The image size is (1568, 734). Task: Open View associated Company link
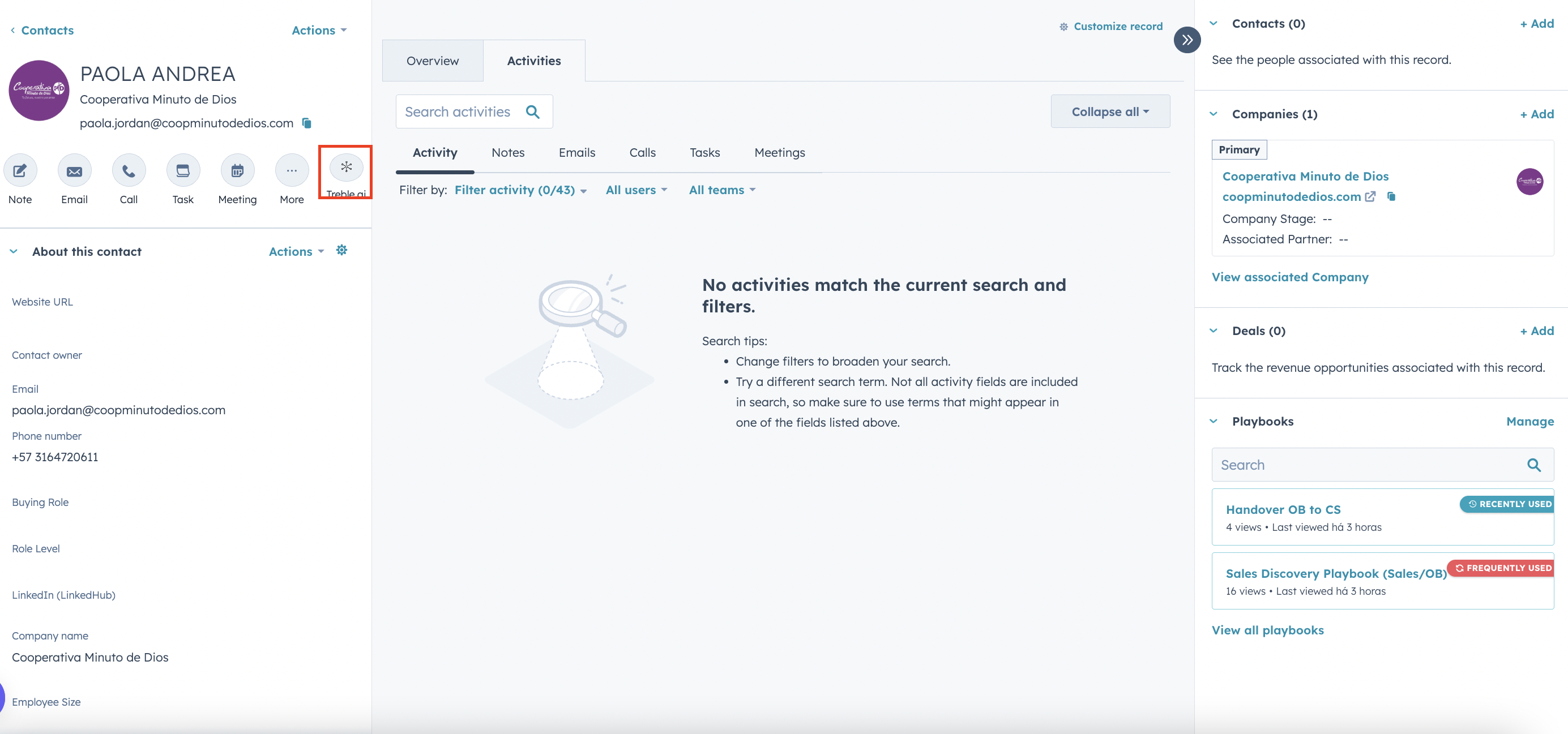1289,277
